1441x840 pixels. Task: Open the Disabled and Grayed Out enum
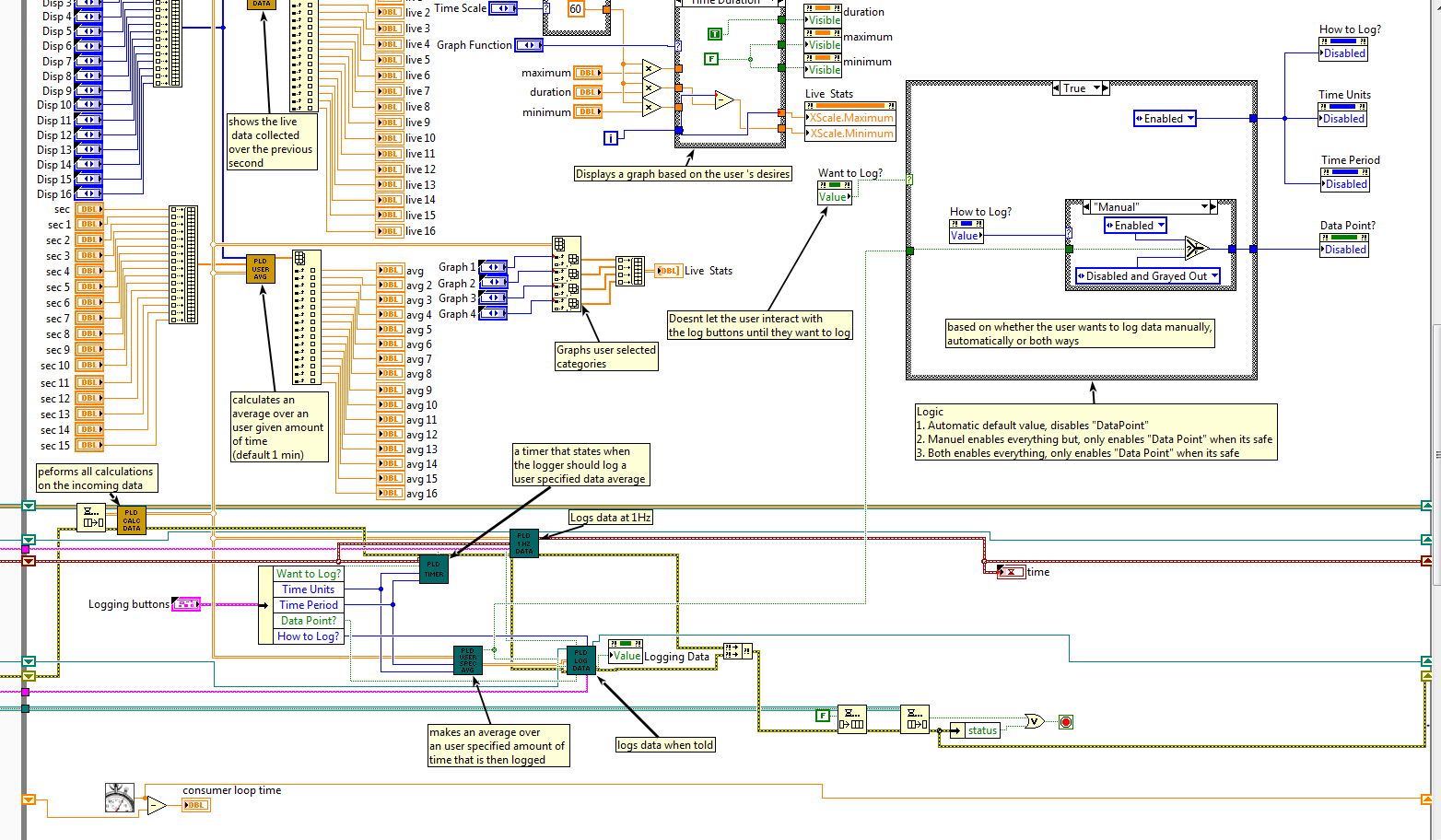[x=1148, y=276]
